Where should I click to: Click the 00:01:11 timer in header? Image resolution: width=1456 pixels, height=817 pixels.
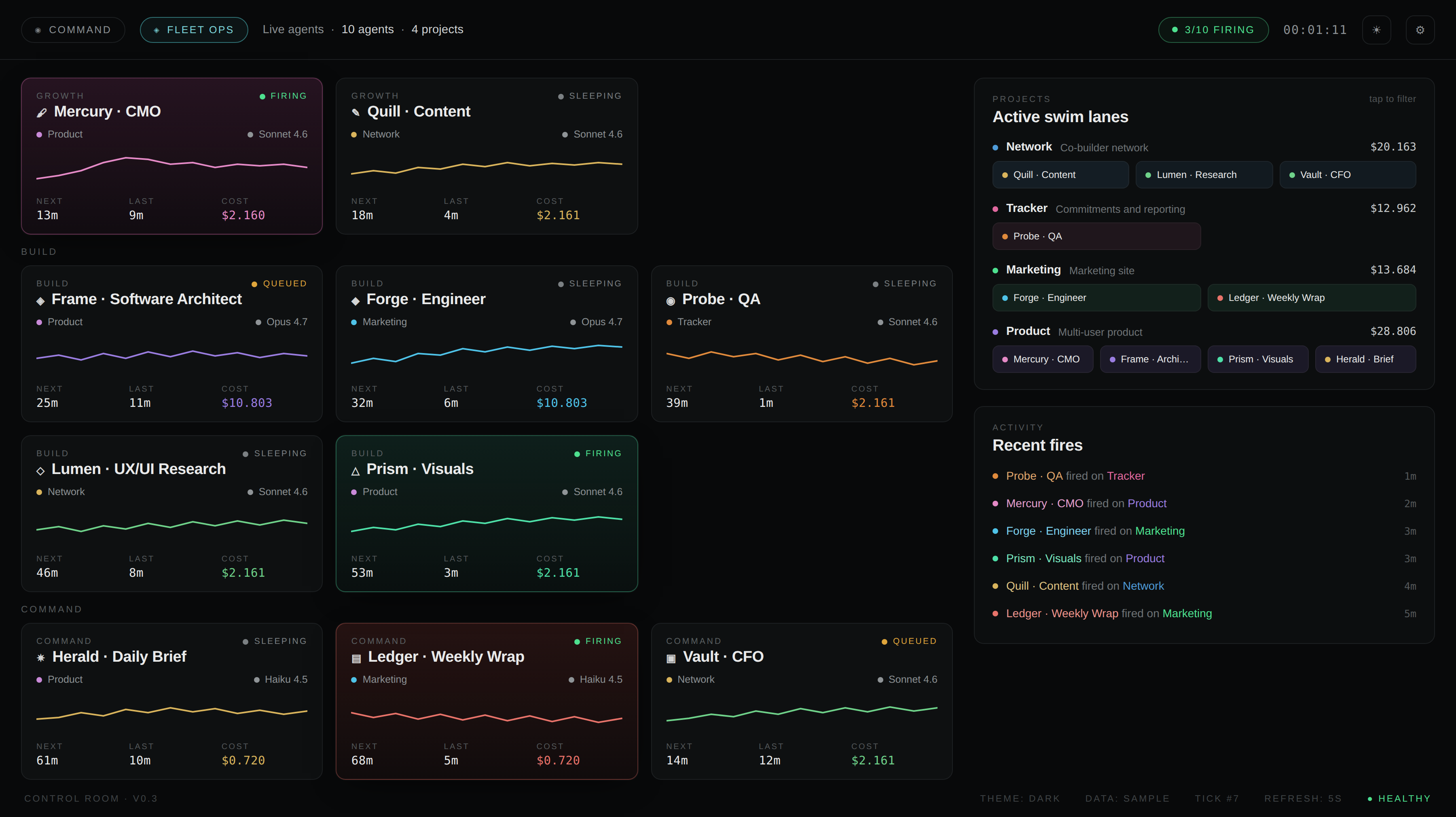1315,30
